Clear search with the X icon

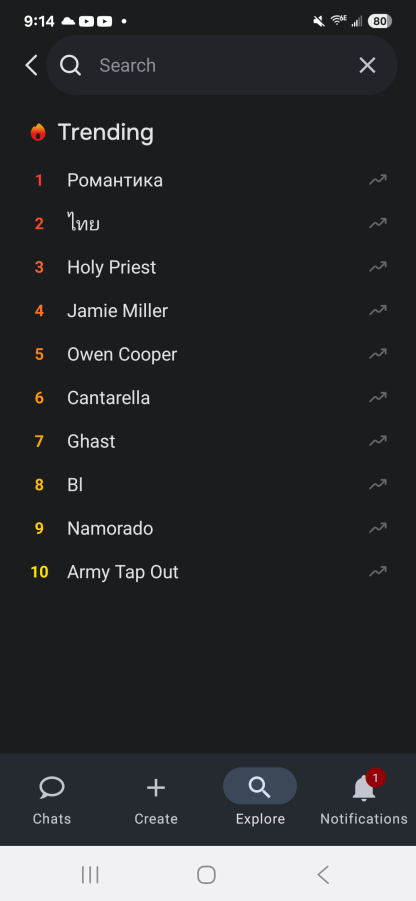tap(367, 66)
